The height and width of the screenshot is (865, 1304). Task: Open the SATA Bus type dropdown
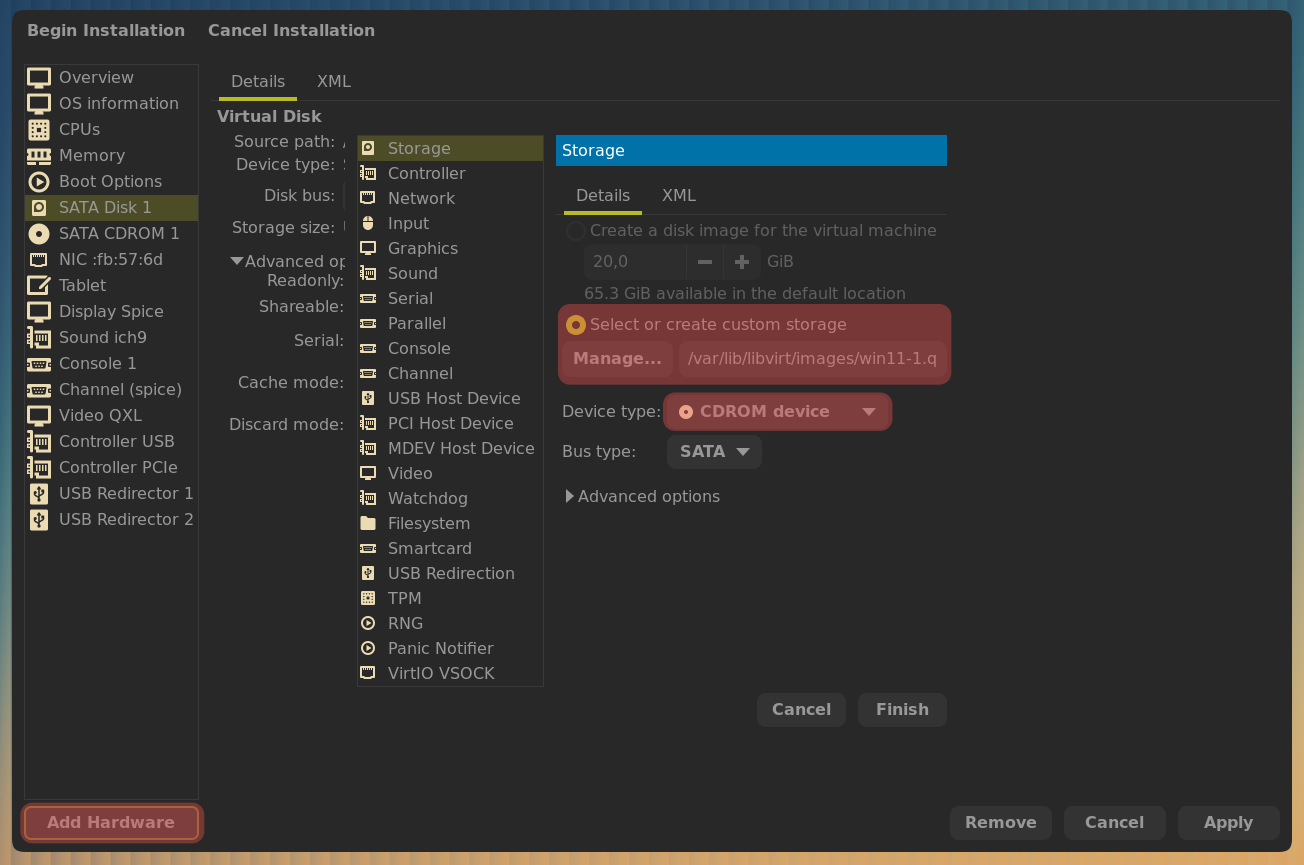(x=714, y=452)
